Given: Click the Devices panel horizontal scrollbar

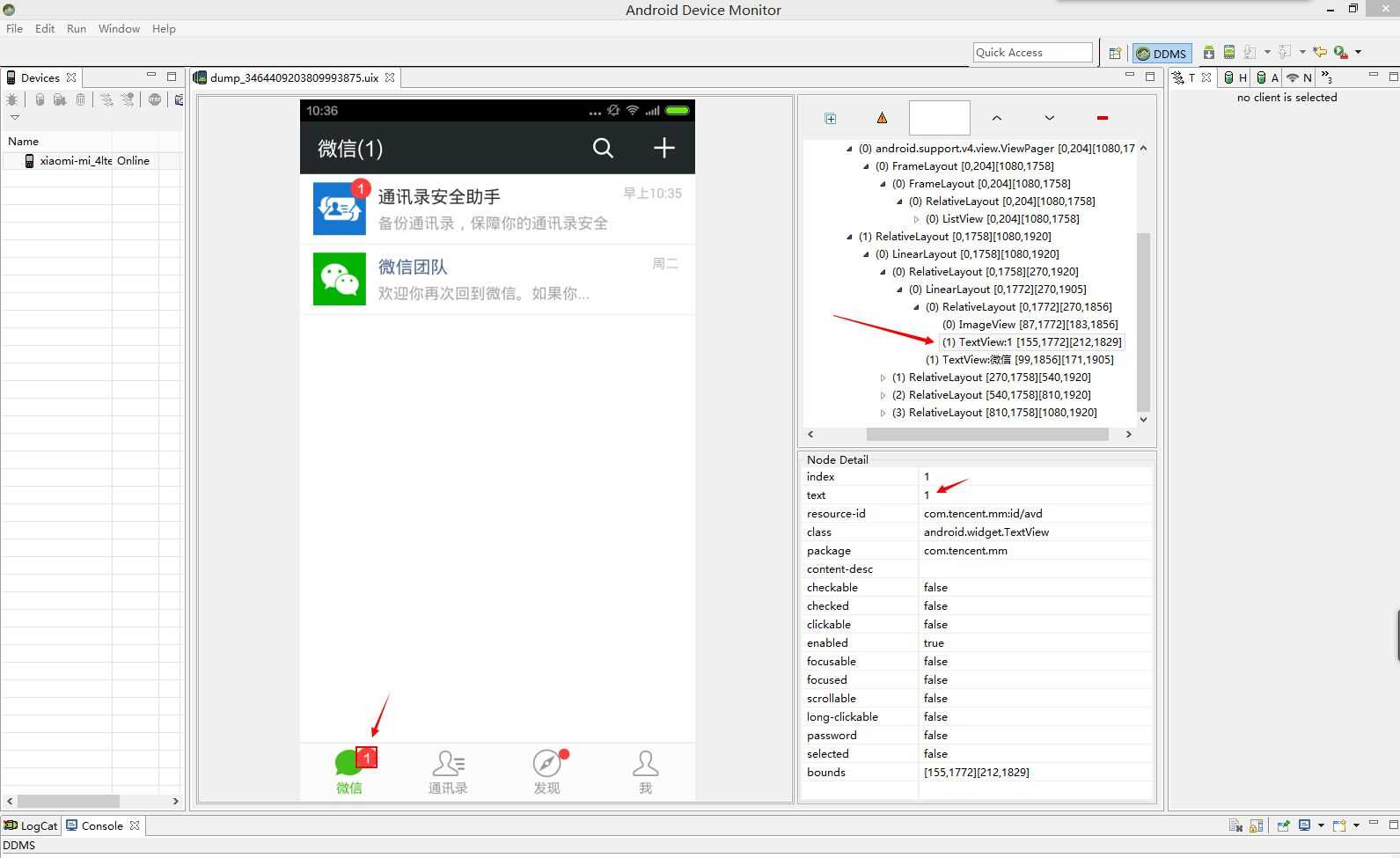Looking at the screenshot, I should click(69, 801).
